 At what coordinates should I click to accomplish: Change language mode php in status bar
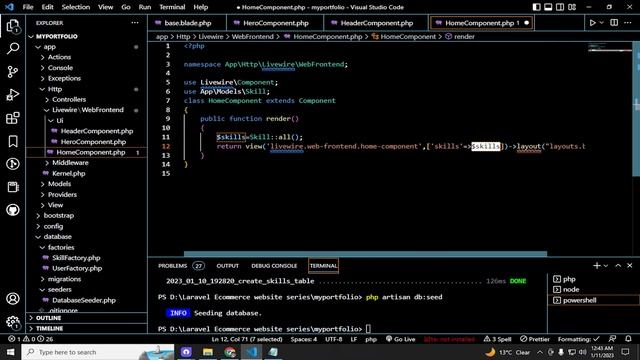pos(371,339)
